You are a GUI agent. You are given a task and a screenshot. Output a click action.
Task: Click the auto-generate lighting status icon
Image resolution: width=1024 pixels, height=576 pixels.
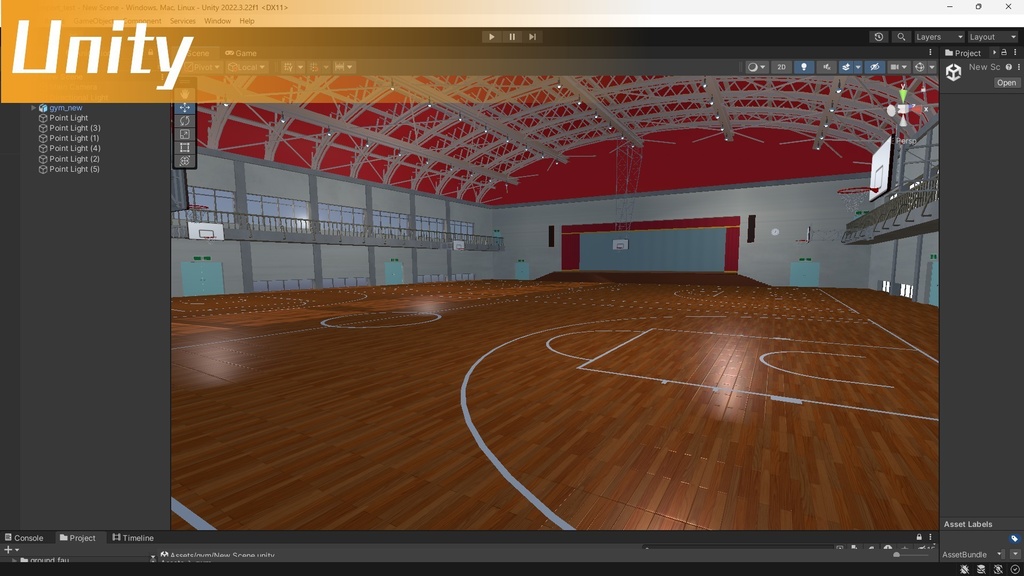point(998,569)
